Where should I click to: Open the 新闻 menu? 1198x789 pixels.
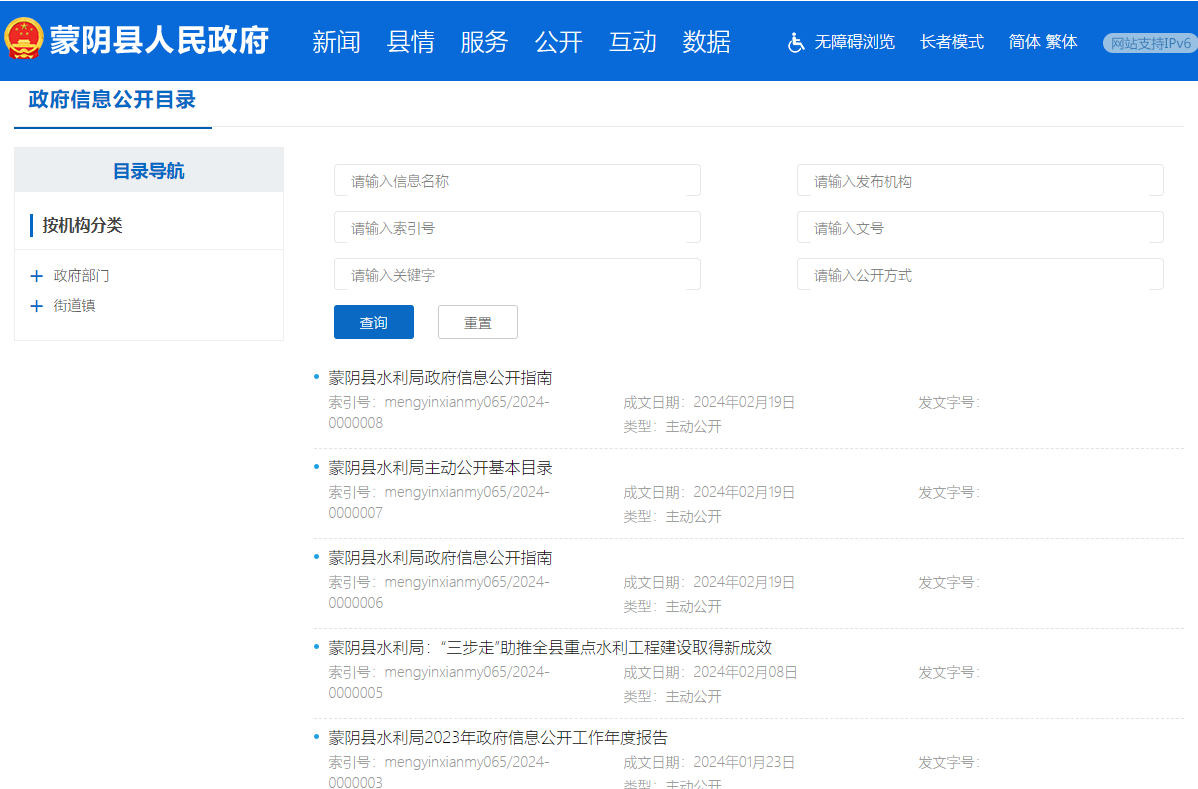click(x=336, y=42)
